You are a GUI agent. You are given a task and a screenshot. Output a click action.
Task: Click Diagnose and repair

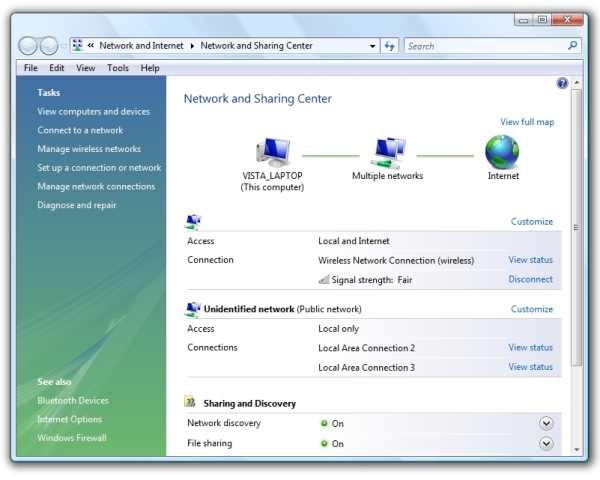click(x=77, y=205)
